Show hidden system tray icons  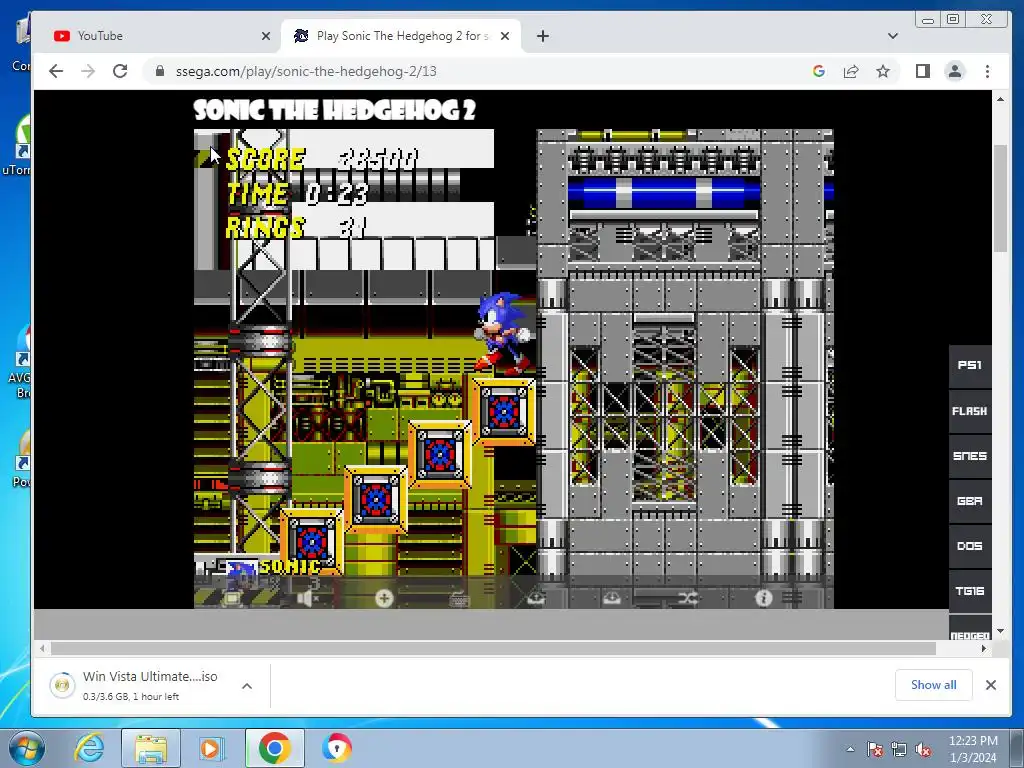(x=850, y=749)
